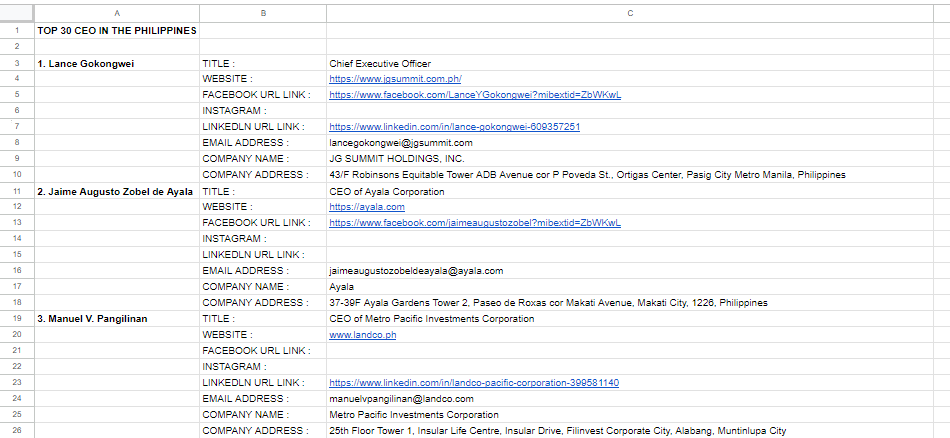Select the cell "CEO of Metro Pacific Investments Corporation"
The height and width of the screenshot is (438, 950).
[x=630, y=319]
